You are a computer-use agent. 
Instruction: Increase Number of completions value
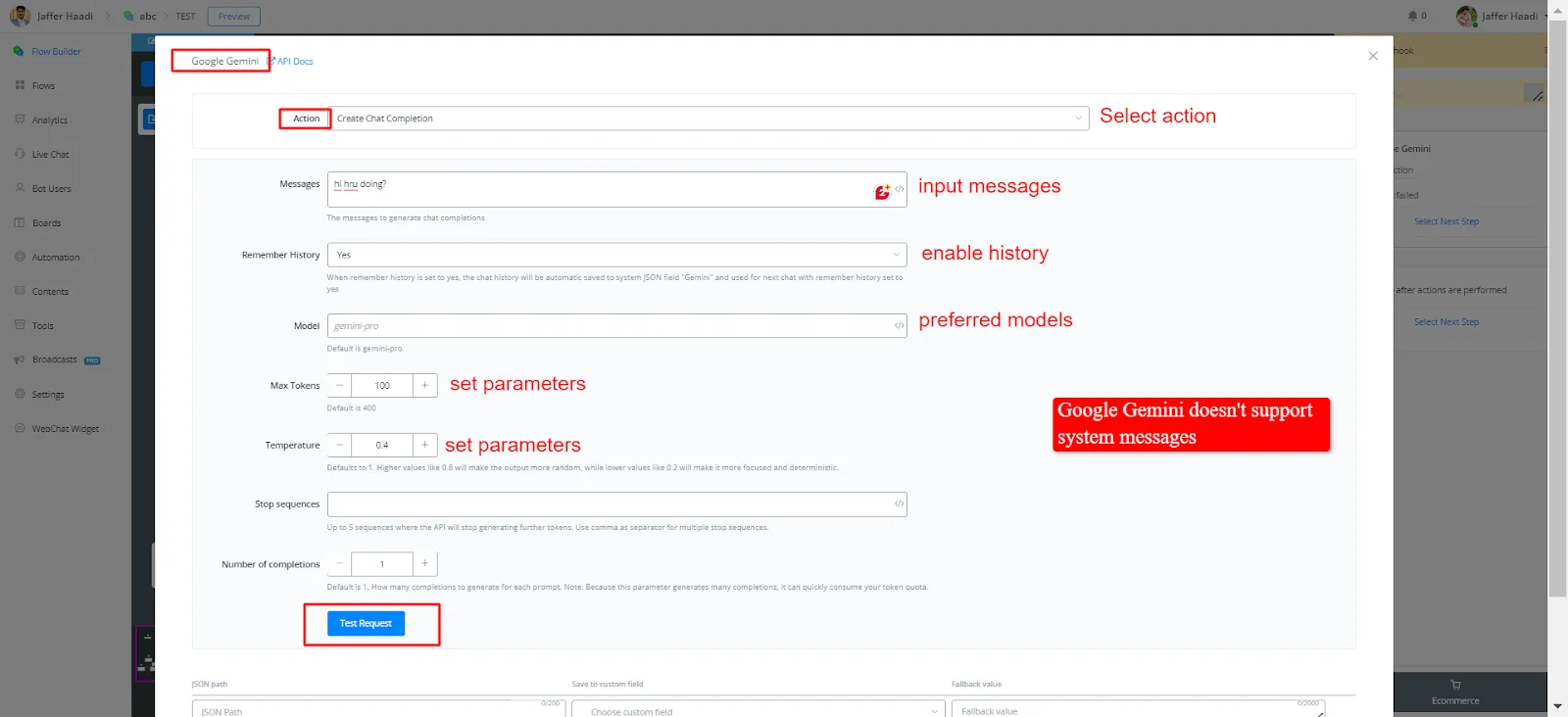pos(425,563)
